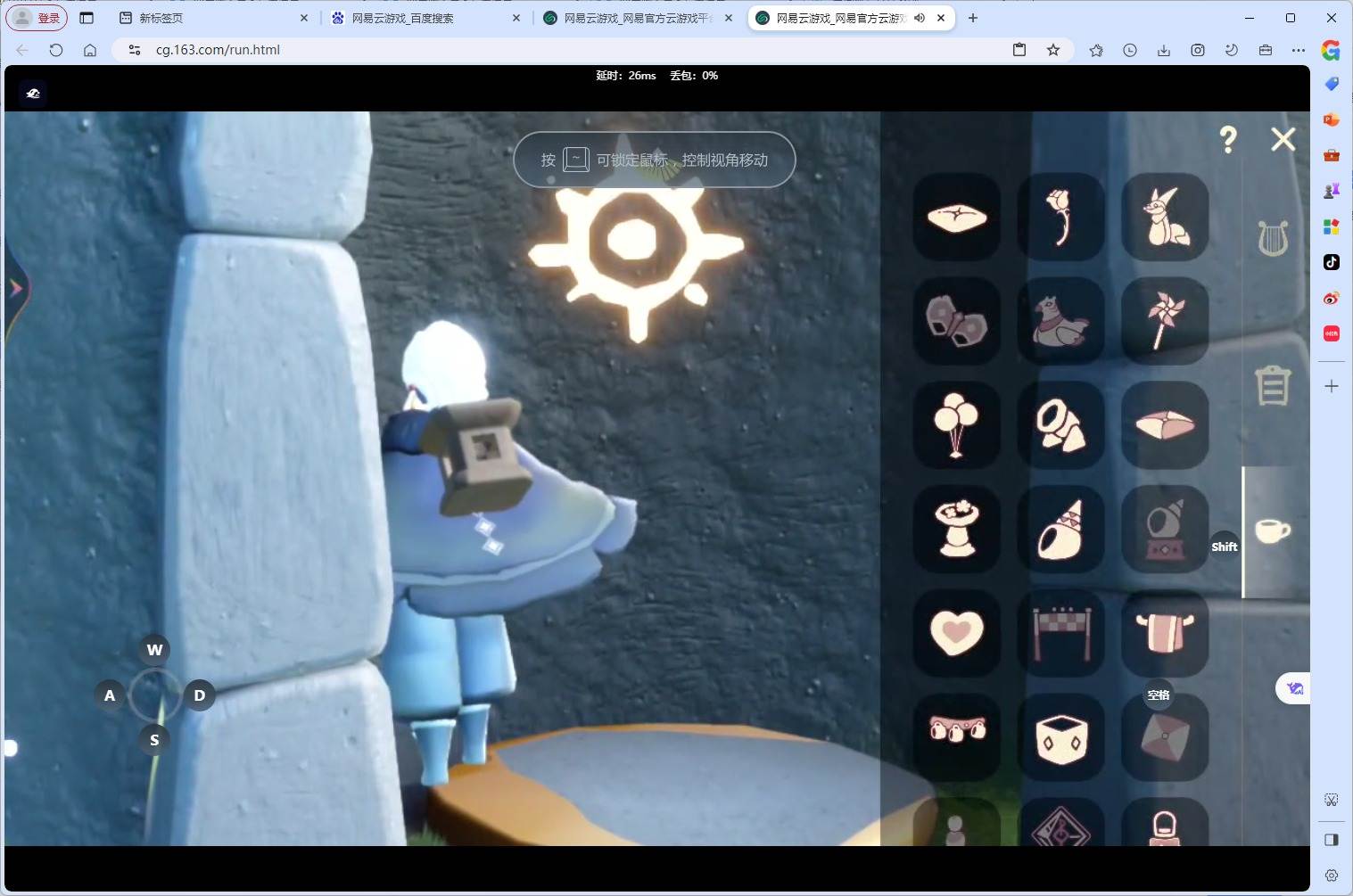Go to the browser home page

(90, 50)
